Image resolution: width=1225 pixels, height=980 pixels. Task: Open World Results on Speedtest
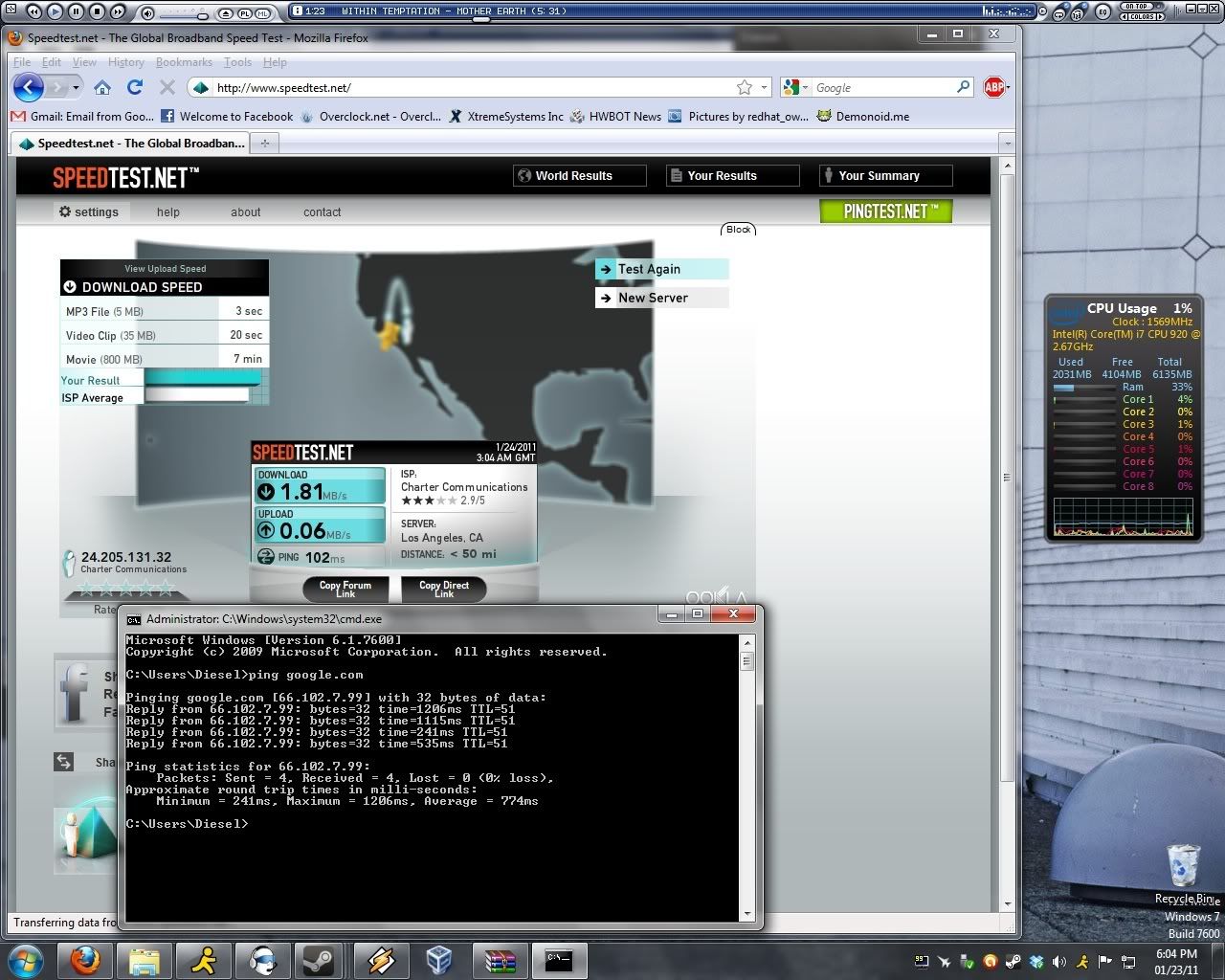point(579,175)
